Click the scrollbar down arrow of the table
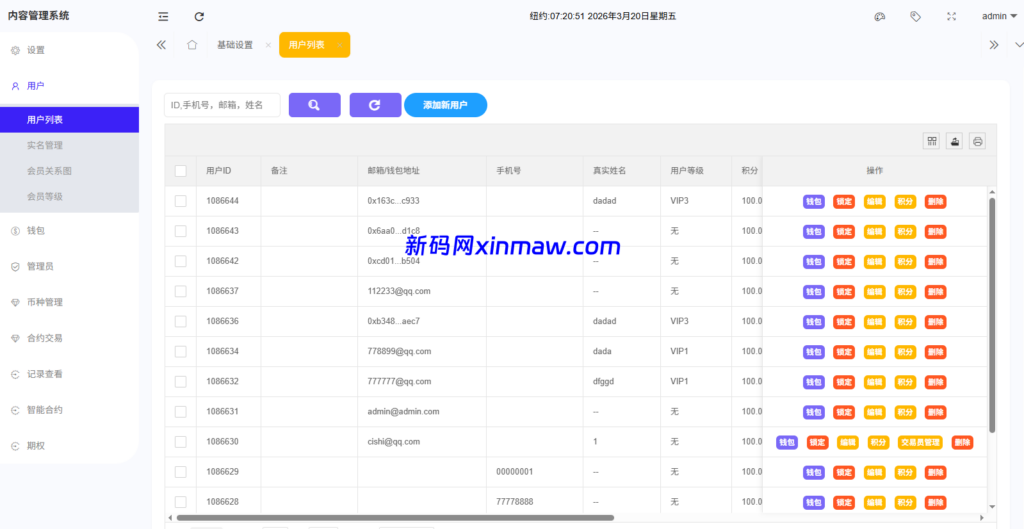The image size is (1024, 529). (992, 507)
